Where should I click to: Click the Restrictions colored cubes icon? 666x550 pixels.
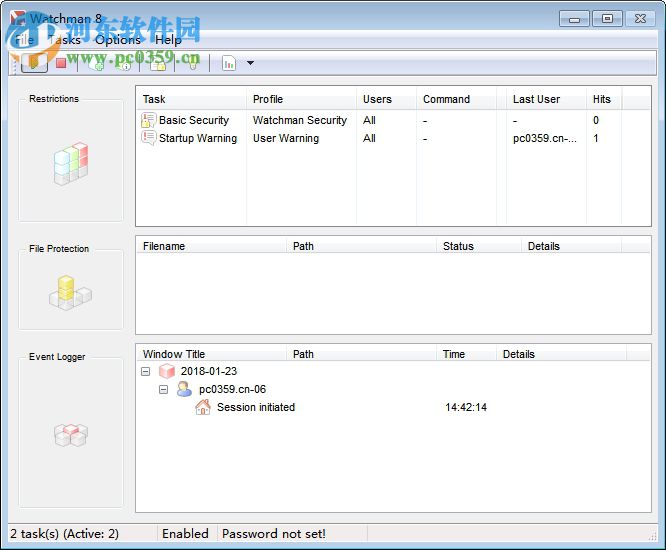pos(71,164)
